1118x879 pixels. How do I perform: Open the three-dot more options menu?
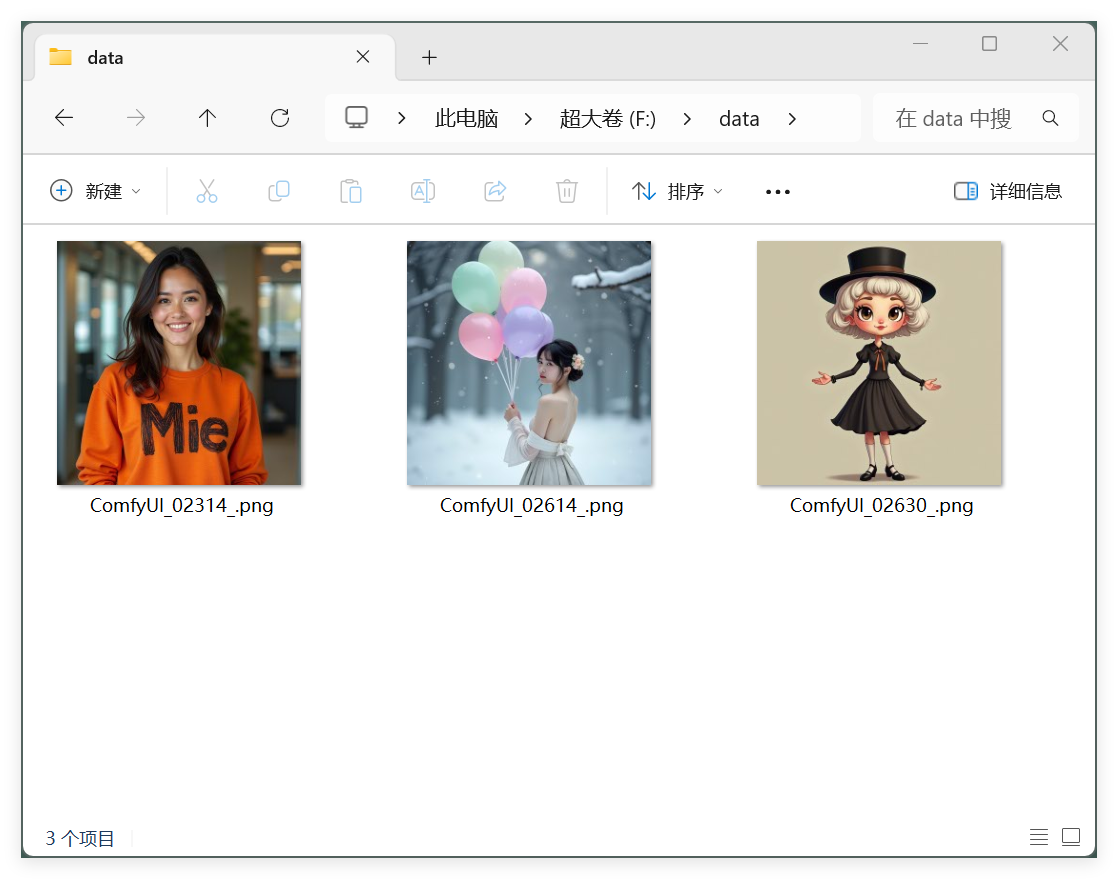[777, 192]
